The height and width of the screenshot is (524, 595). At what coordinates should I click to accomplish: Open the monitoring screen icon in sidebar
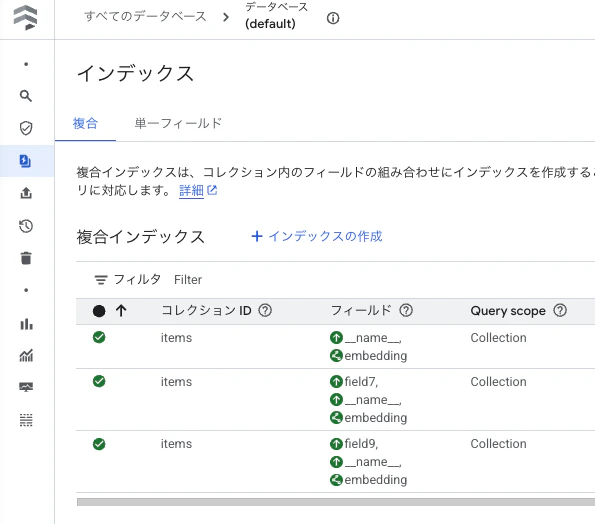(26, 387)
